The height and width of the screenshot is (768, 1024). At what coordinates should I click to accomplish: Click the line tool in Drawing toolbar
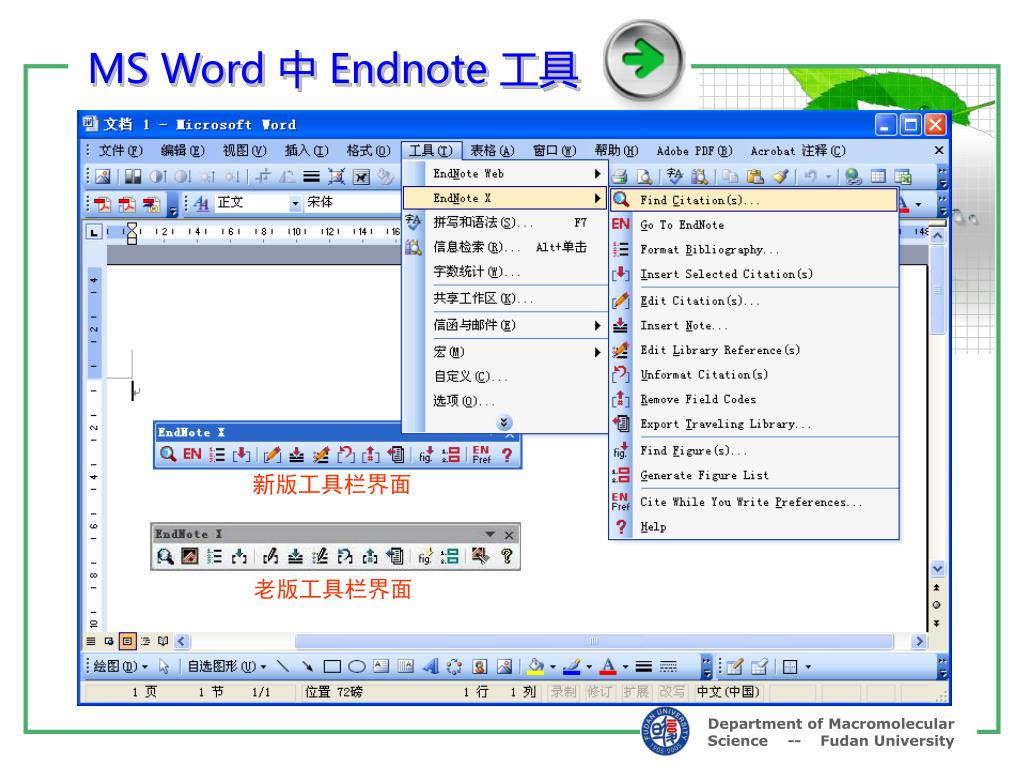coord(282,666)
